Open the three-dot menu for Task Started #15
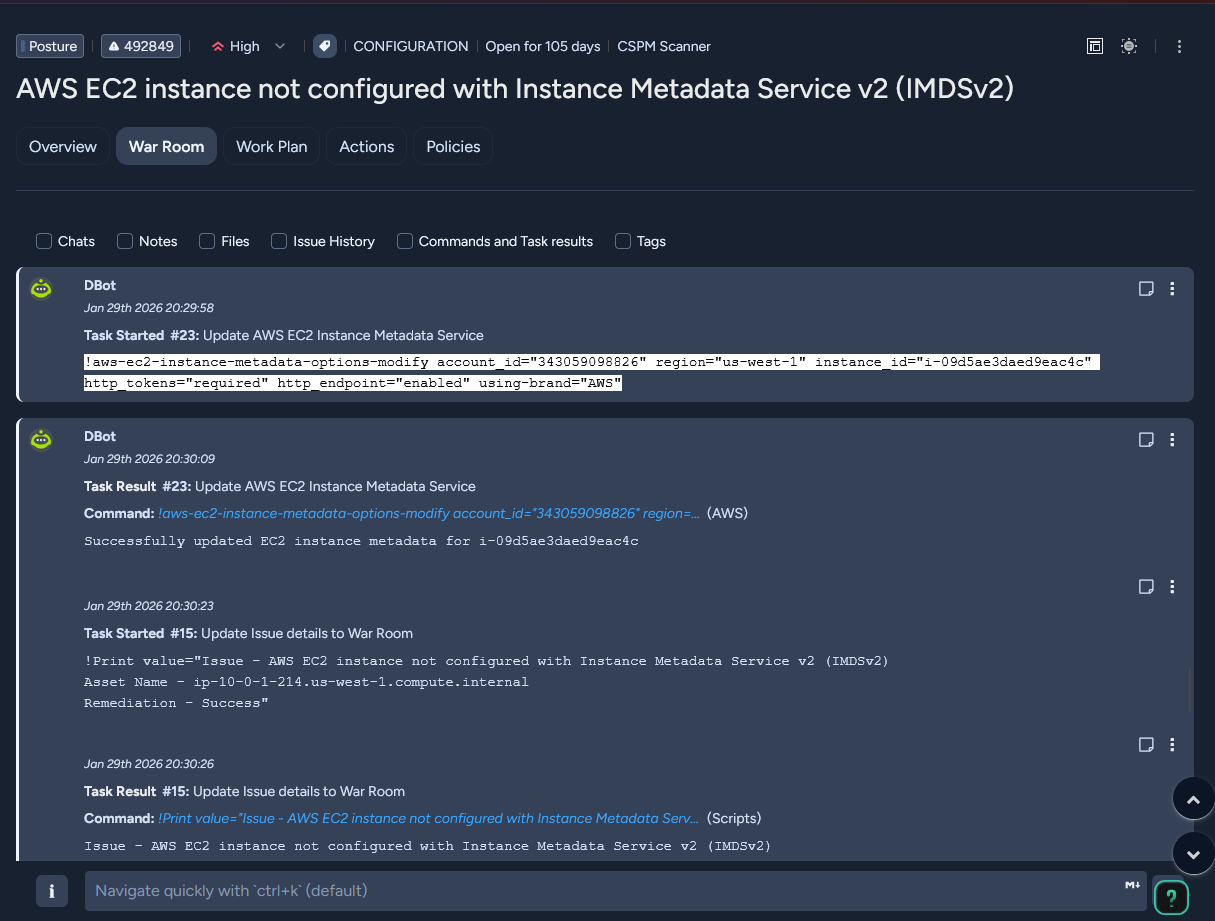Viewport: 1215px width, 921px height. pos(1172,587)
